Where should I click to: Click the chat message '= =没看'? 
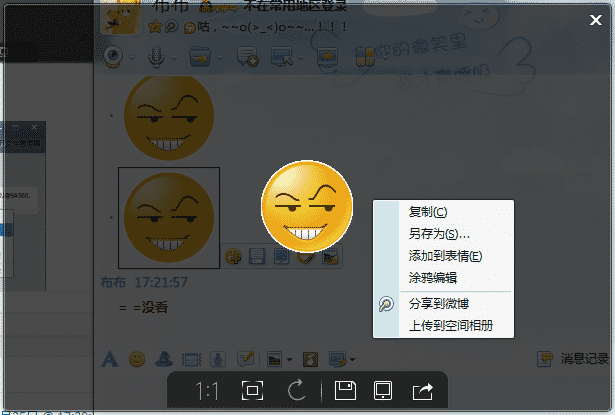click(x=144, y=307)
